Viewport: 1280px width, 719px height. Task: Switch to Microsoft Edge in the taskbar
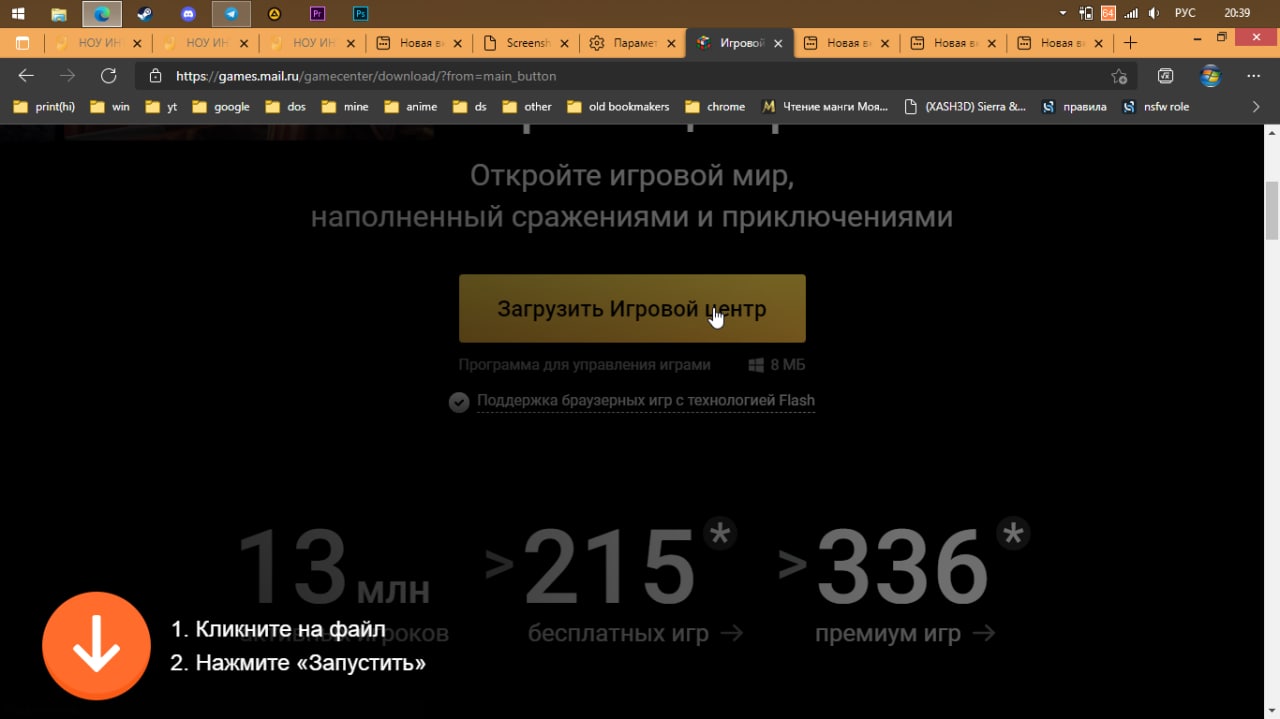[x=102, y=14]
